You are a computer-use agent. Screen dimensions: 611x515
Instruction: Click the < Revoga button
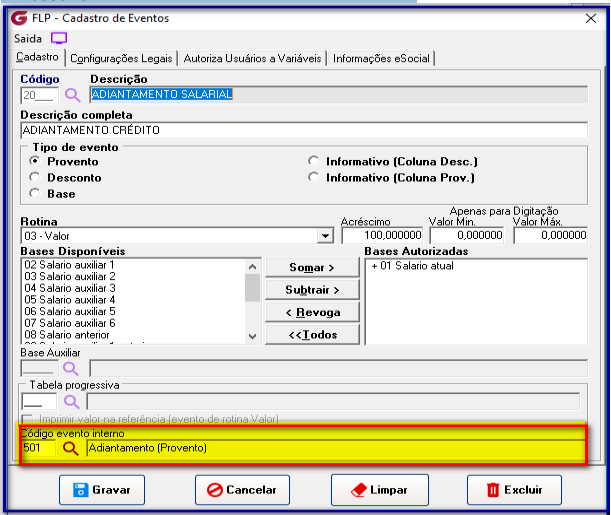312,312
